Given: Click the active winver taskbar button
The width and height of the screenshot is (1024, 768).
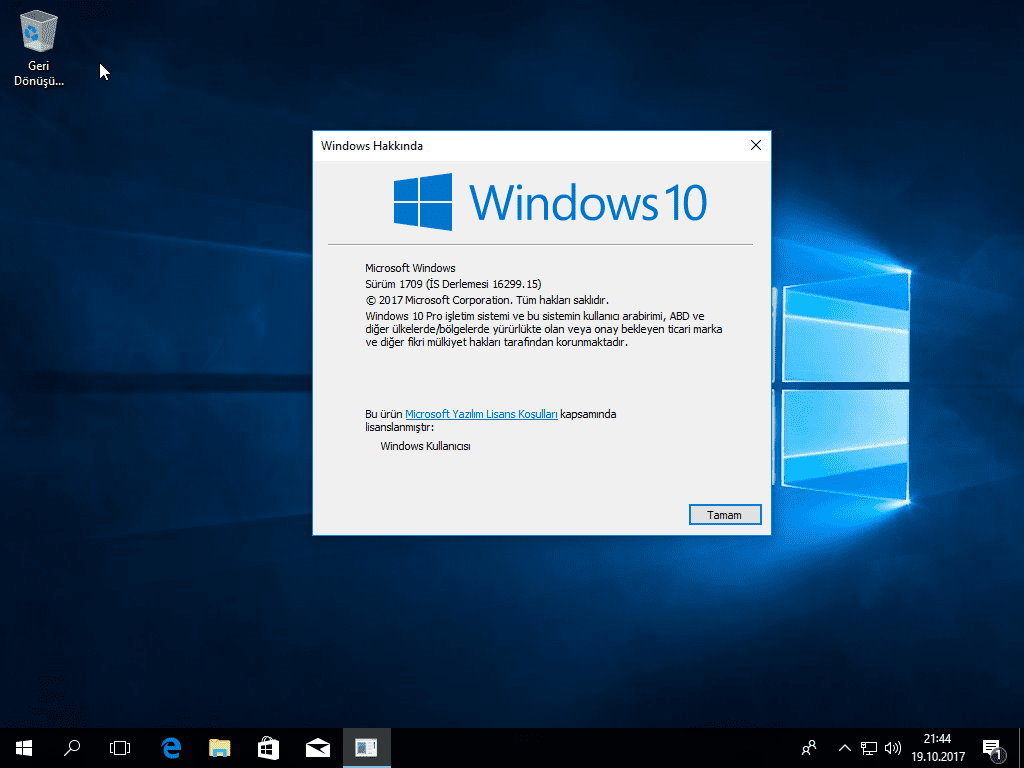Looking at the screenshot, I should tap(366, 748).
